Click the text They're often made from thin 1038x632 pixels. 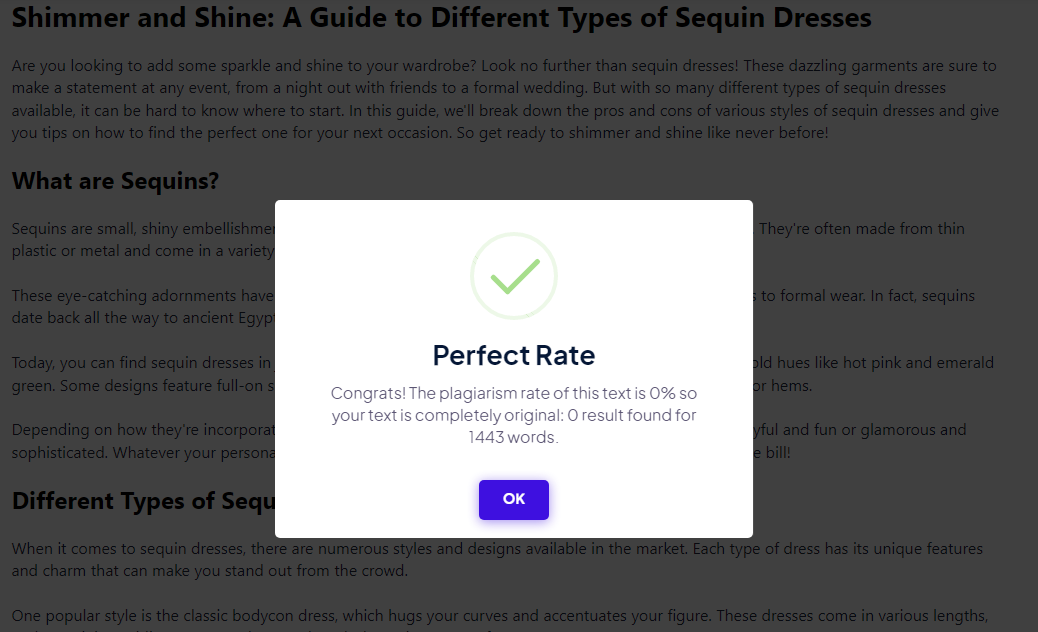click(x=861, y=229)
